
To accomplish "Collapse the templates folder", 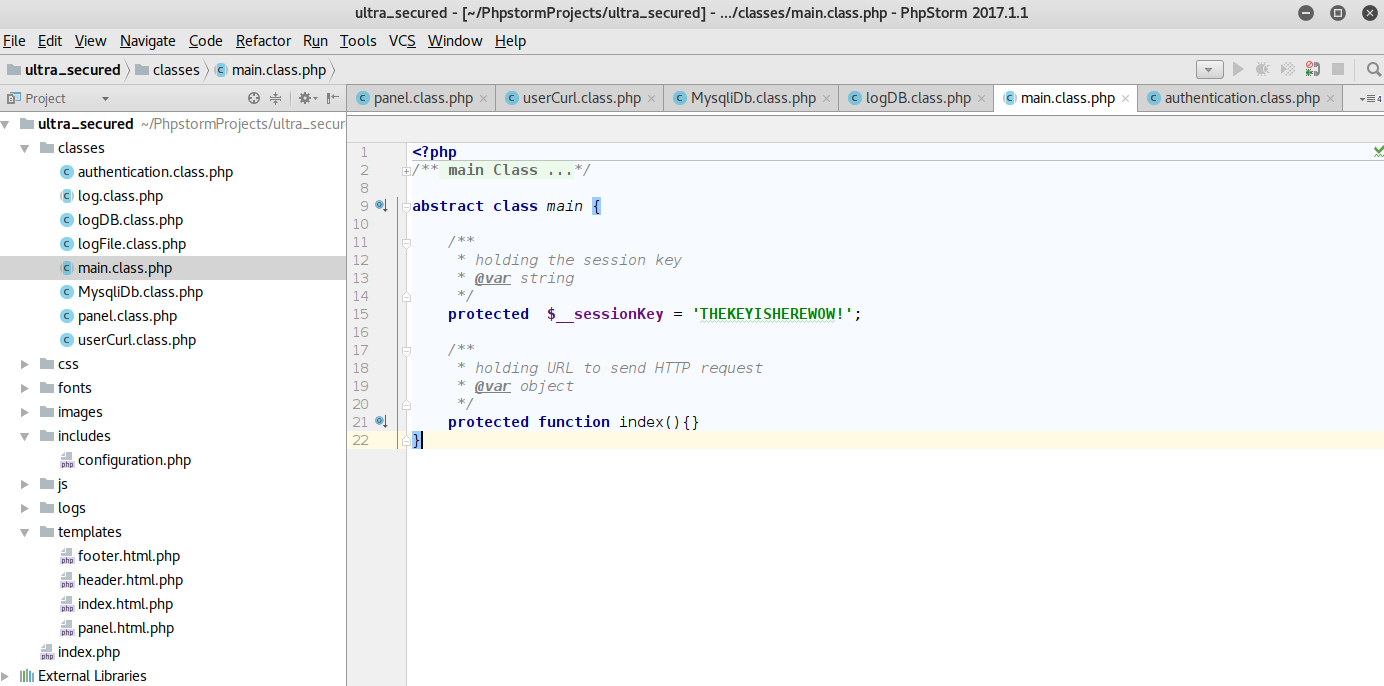I will point(25,532).
